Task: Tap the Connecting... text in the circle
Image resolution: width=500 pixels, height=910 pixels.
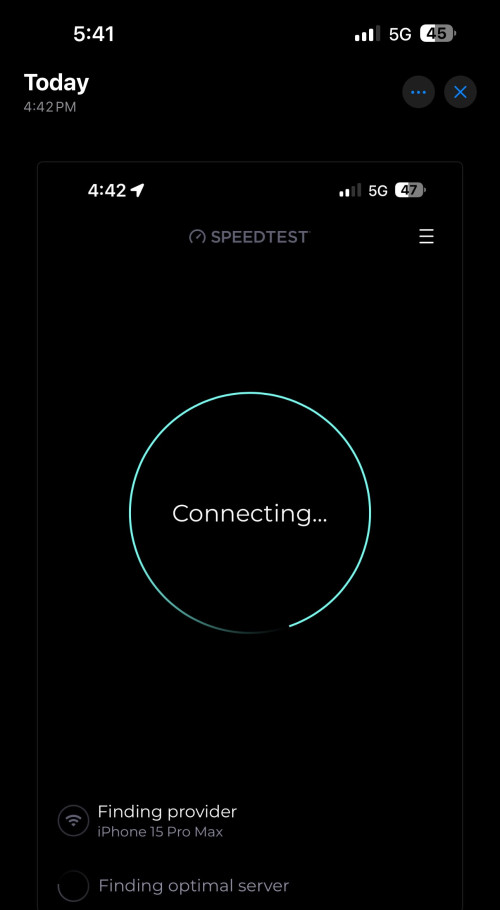Action: [249, 514]
